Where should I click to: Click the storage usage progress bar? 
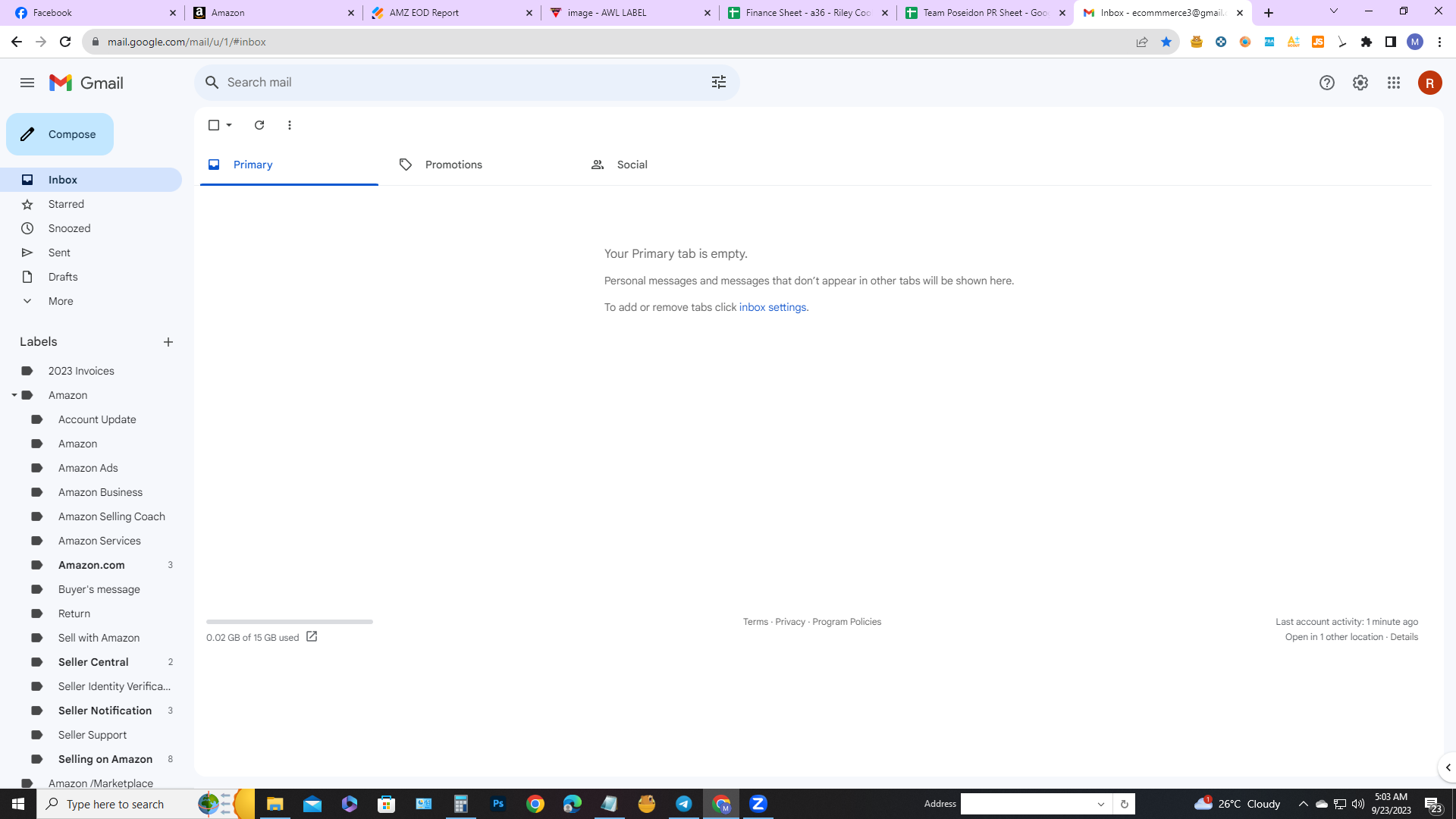[290, 622]
